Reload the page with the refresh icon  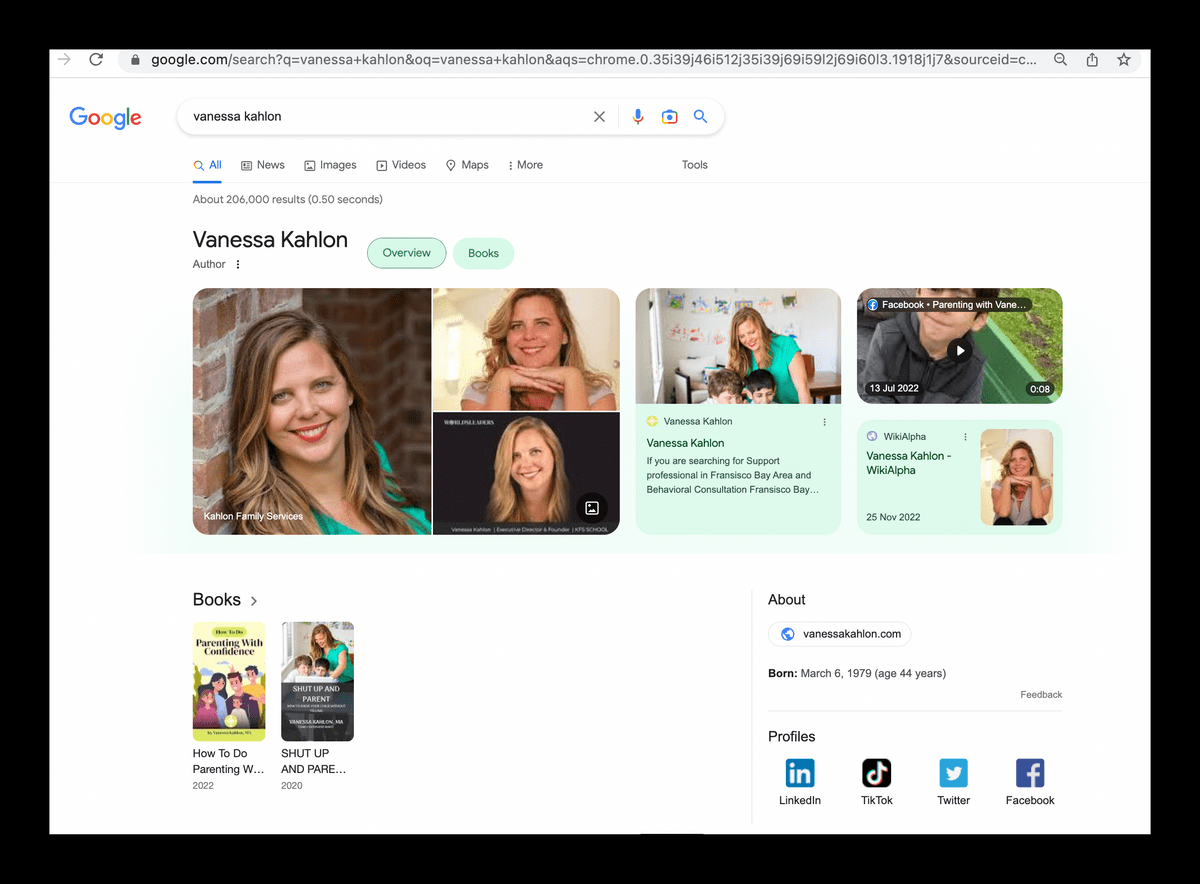tap(96, 60)
